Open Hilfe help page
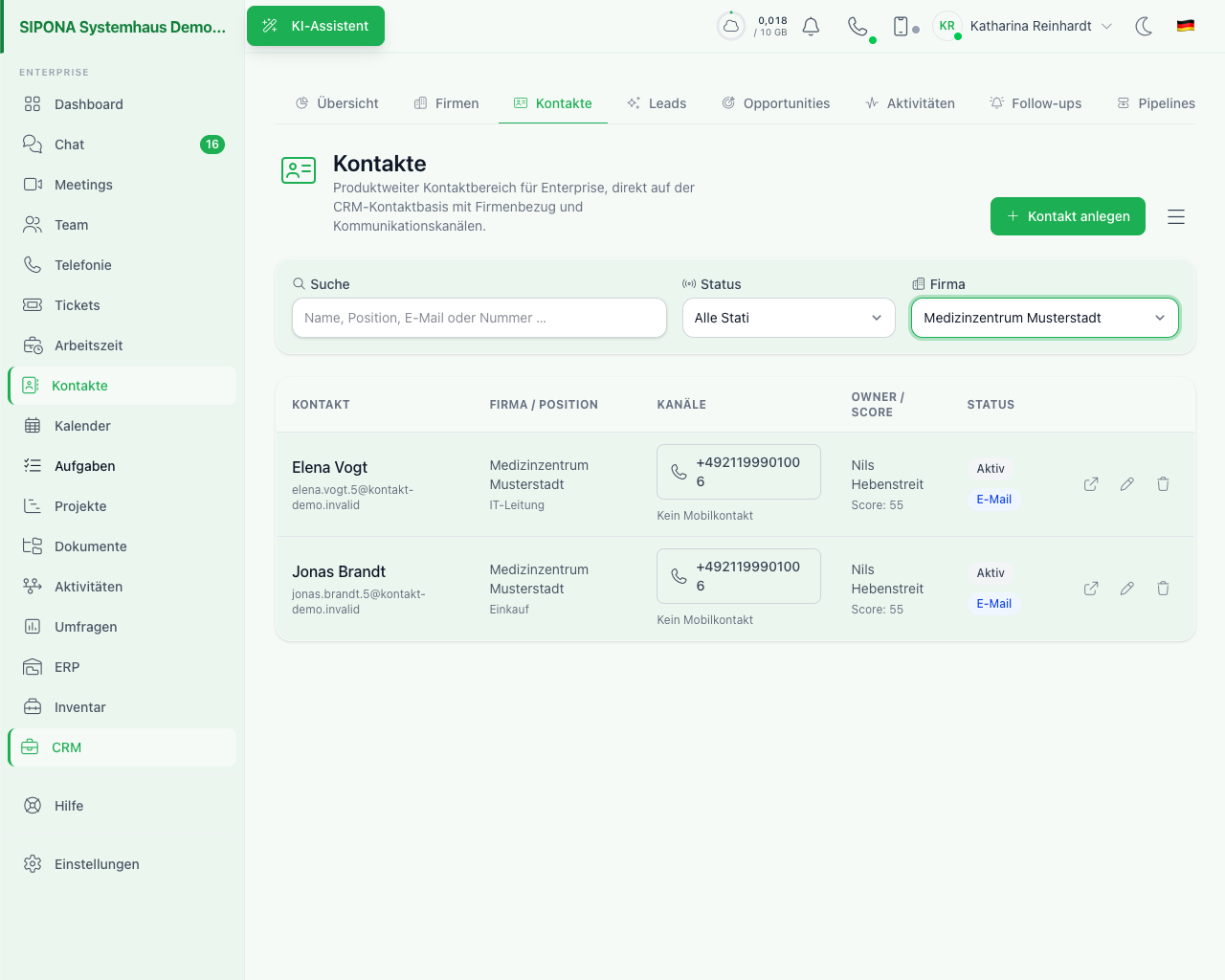This screenshot has width=1225, height=980. 122,806
